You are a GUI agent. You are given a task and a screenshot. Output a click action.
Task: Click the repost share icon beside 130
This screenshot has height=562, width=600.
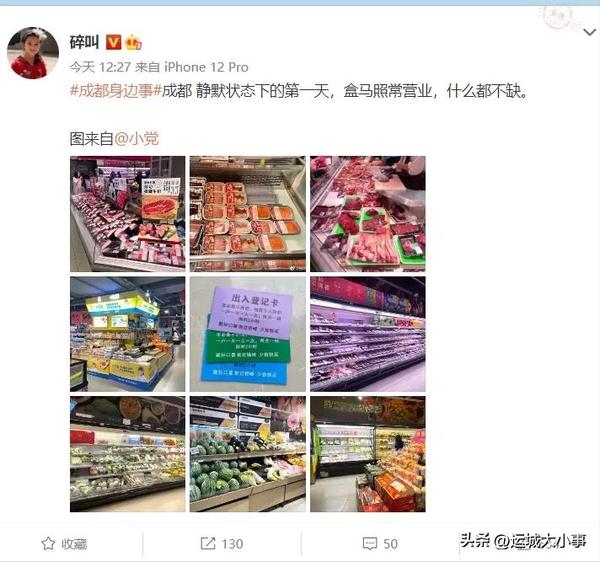pyautogui.click(x=208, y=543)
